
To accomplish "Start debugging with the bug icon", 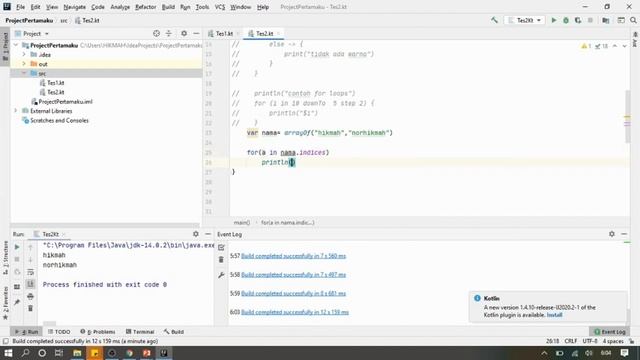I will pyautogui.click(x=566, y=20).
